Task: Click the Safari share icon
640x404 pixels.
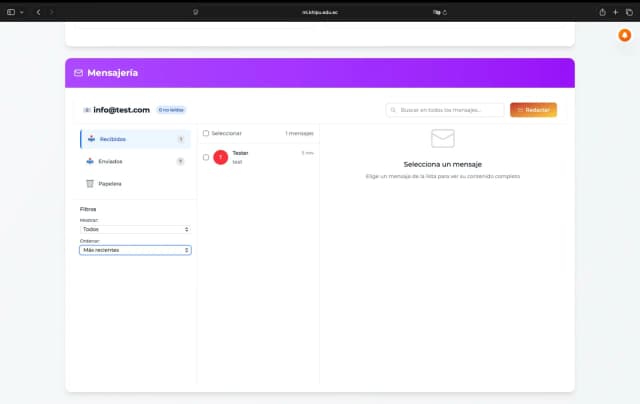Action: click(x=602, y=12)
